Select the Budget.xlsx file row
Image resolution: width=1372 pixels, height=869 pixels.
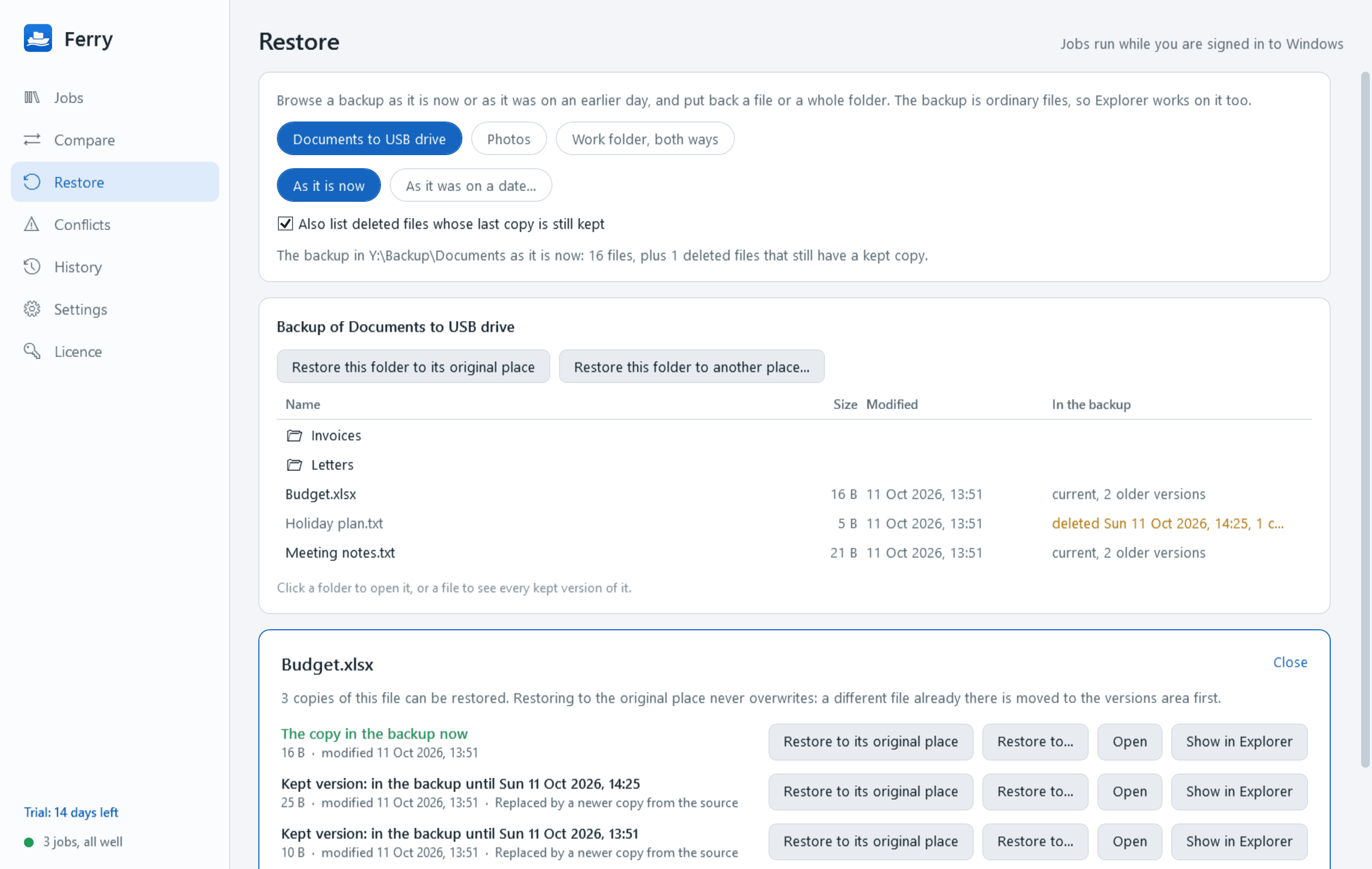coord(794,494)
